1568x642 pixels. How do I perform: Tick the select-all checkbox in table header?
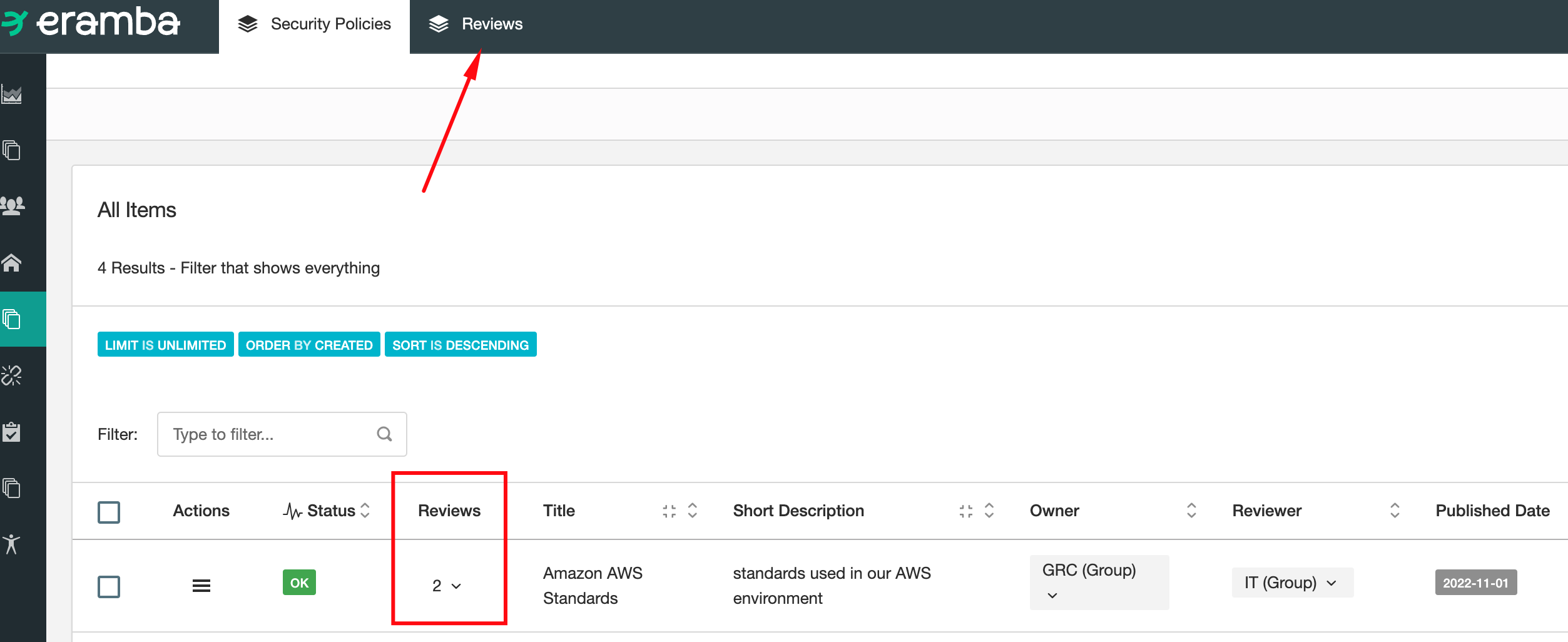tap(109, 512)
